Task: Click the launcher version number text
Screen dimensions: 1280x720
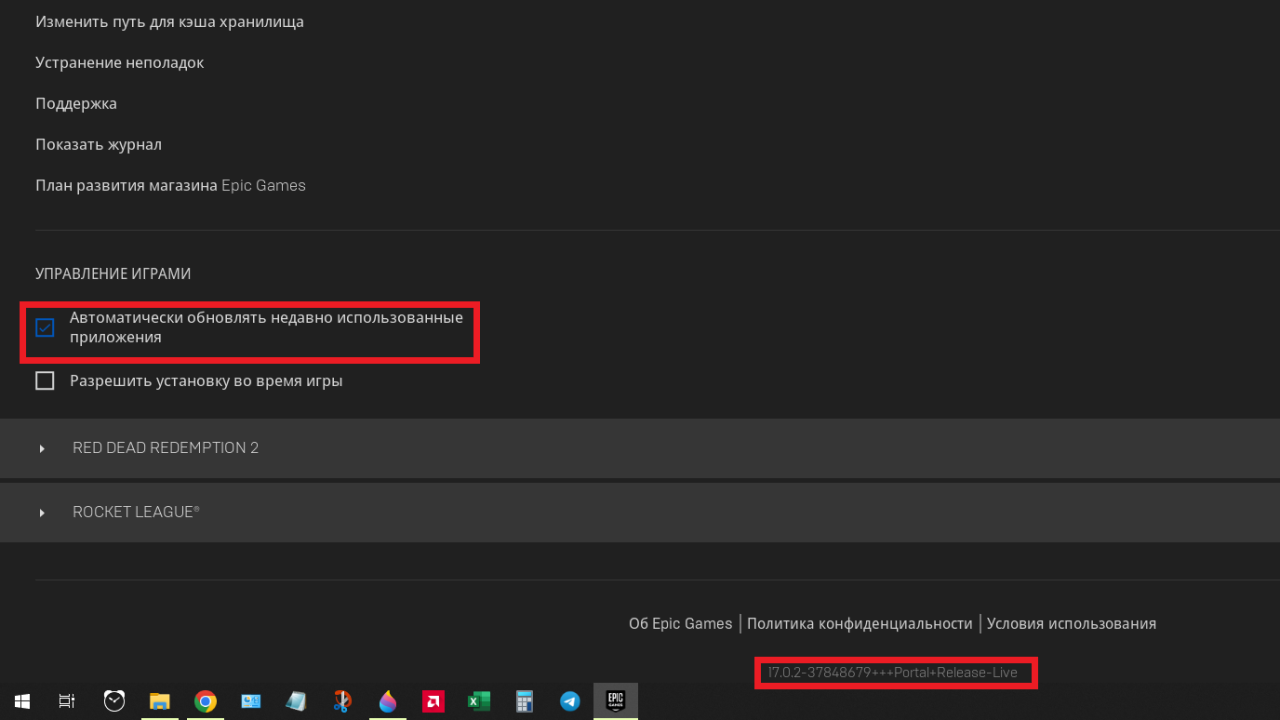Action: [x=893, y=672]
